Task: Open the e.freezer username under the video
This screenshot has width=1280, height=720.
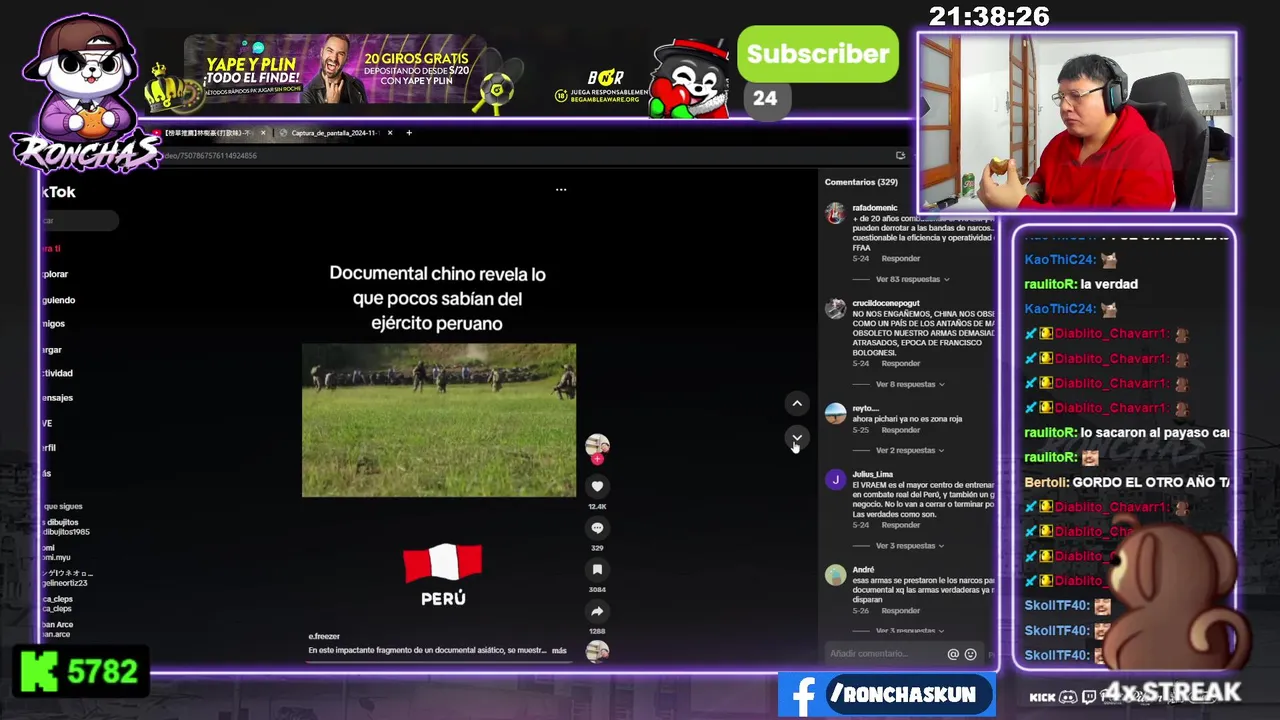Action: pyautogui.click(x=324, y=637)
